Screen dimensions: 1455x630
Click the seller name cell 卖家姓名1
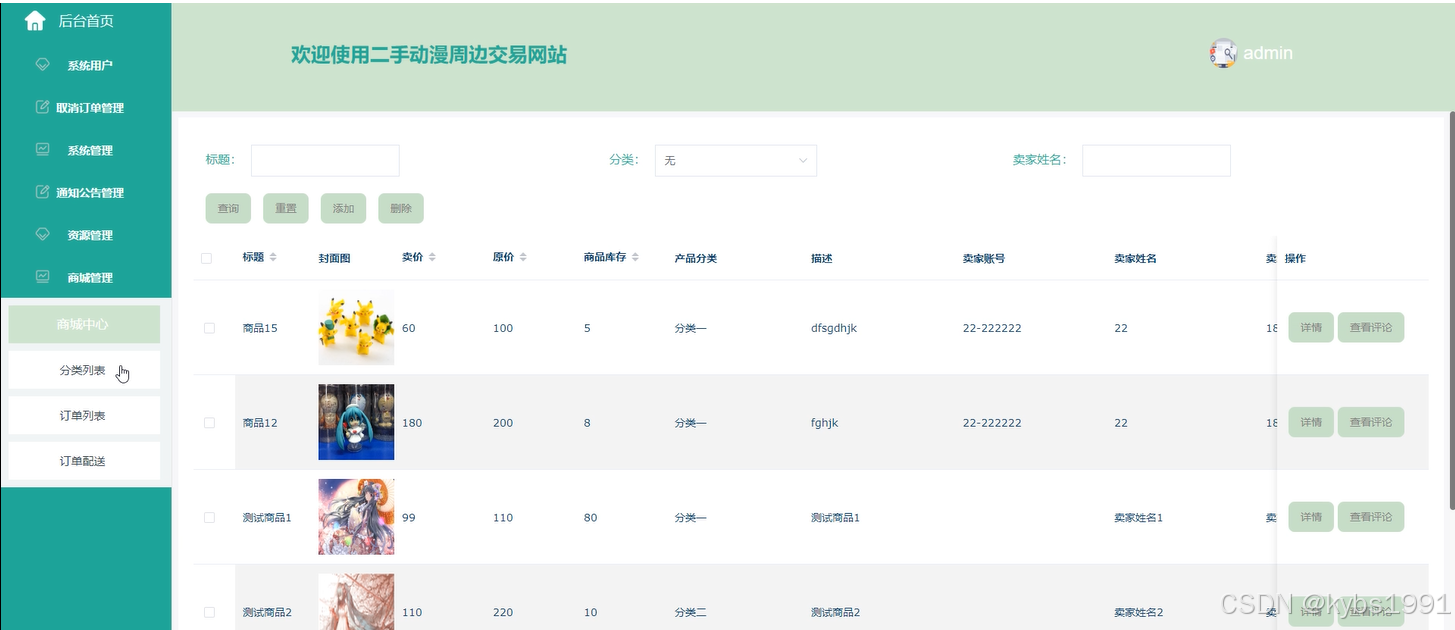(x=1138, y=518)
